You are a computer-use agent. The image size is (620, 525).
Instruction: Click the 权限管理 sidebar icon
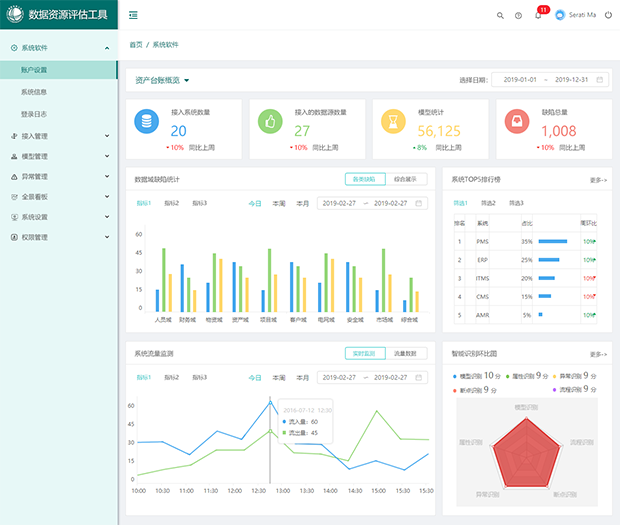click(x=14, y=237)
